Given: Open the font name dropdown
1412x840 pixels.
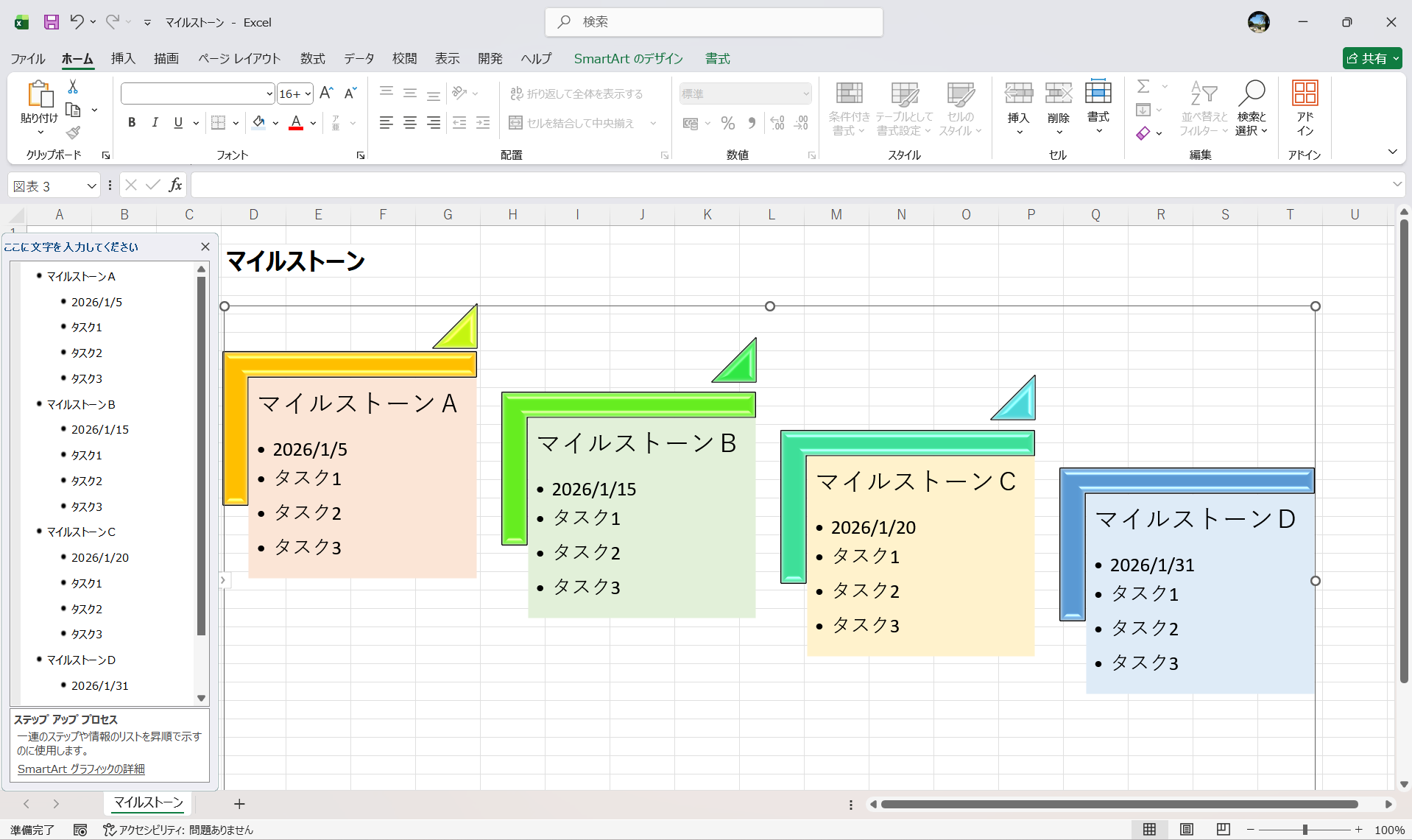Looking at the screenshot, I should pyautogui.click(x=269, y=93).
